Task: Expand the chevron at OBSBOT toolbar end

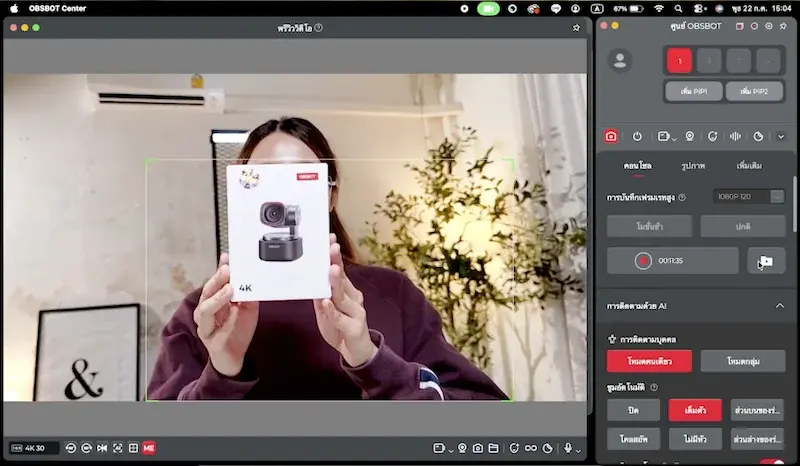Action: point(781,136)
